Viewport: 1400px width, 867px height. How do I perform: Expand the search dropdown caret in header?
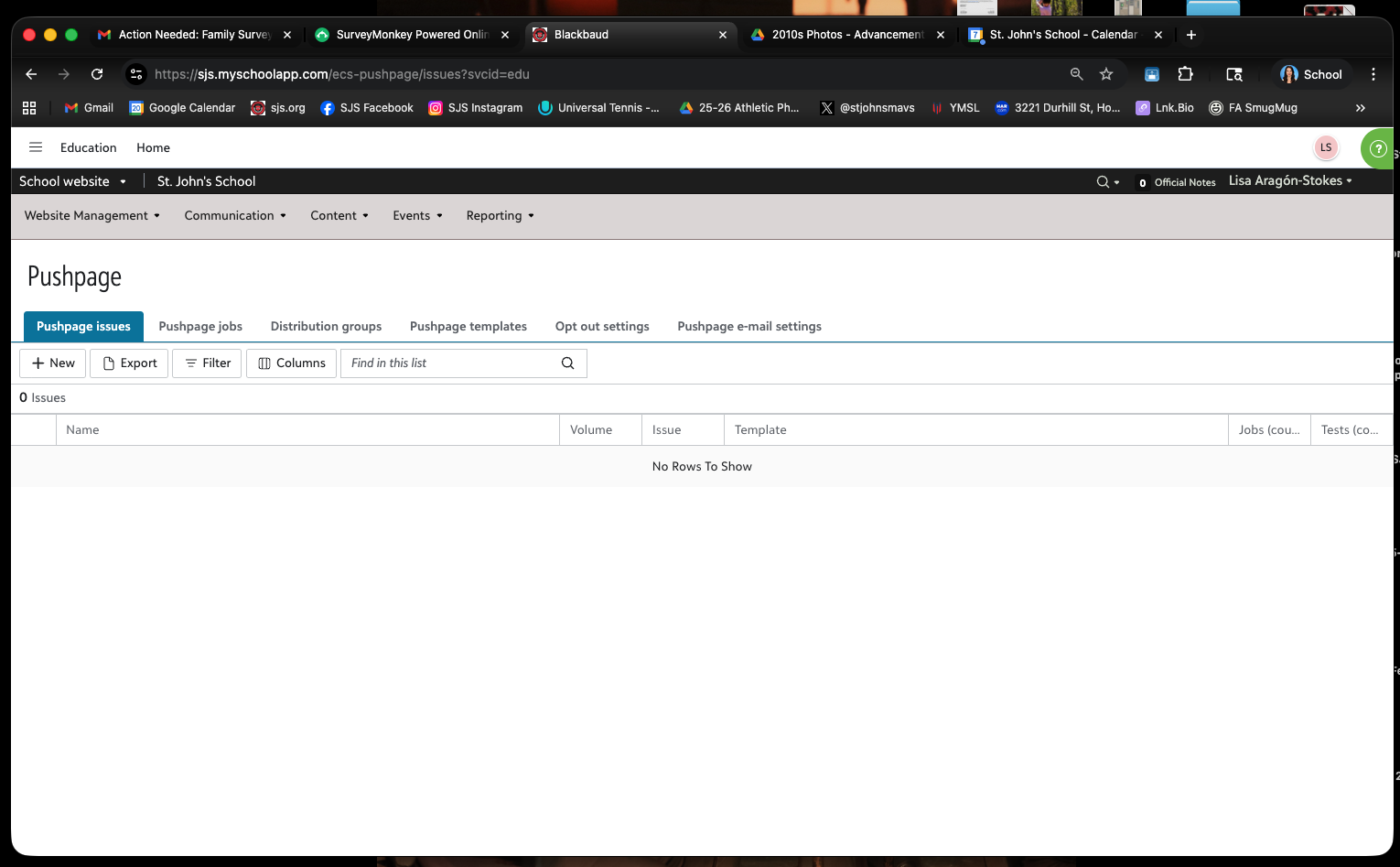(1116, 182)
